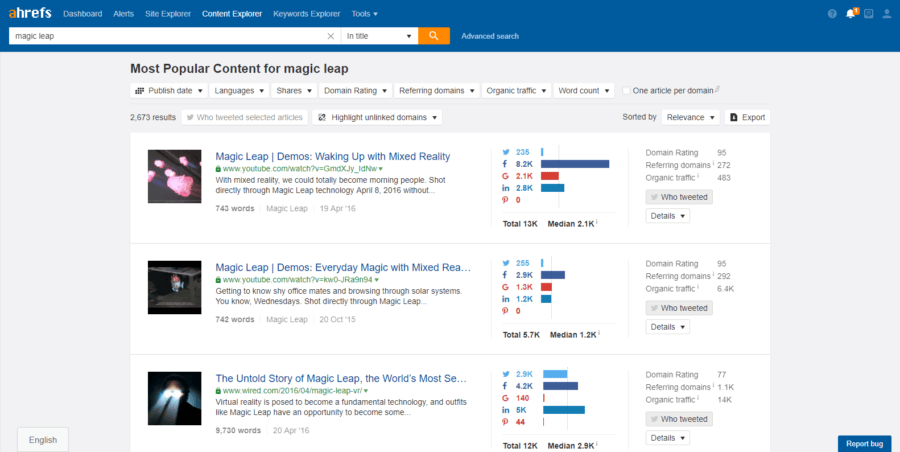
Task: Enable One article per domain checkbox
Action: point(627,91)
